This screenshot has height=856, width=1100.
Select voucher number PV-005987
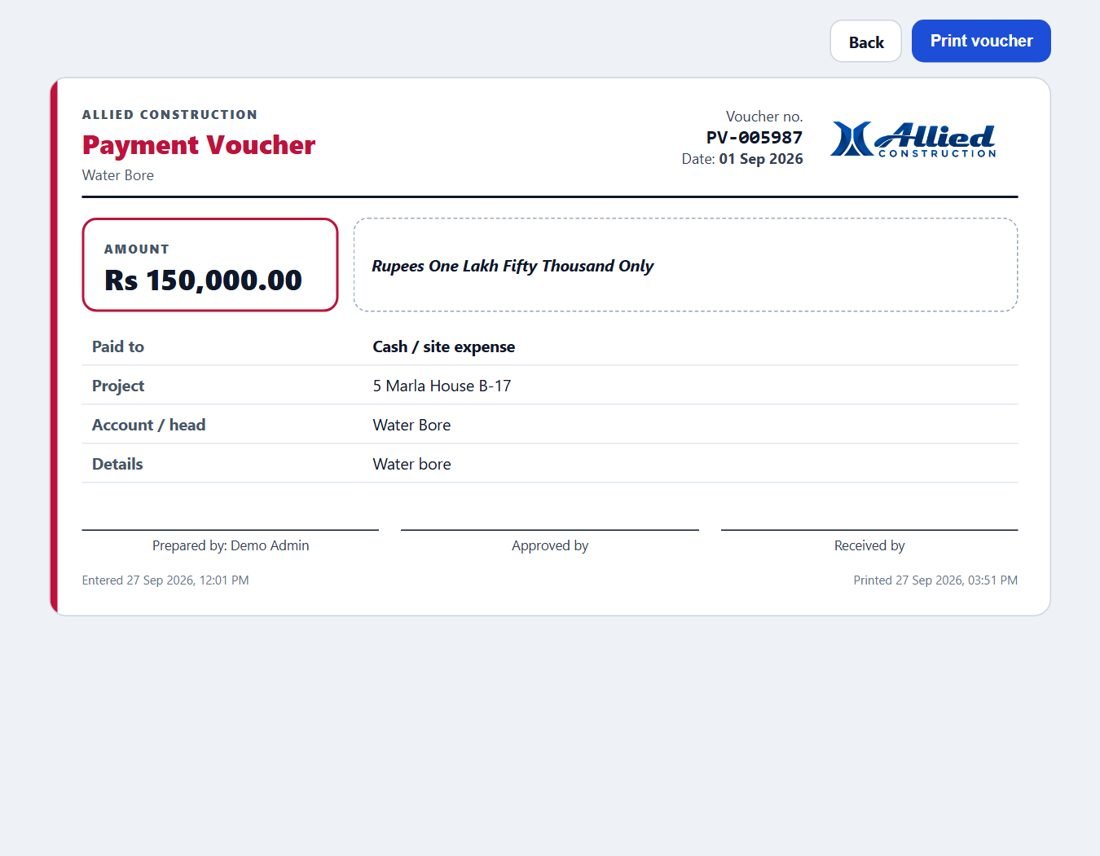point(754,138)
